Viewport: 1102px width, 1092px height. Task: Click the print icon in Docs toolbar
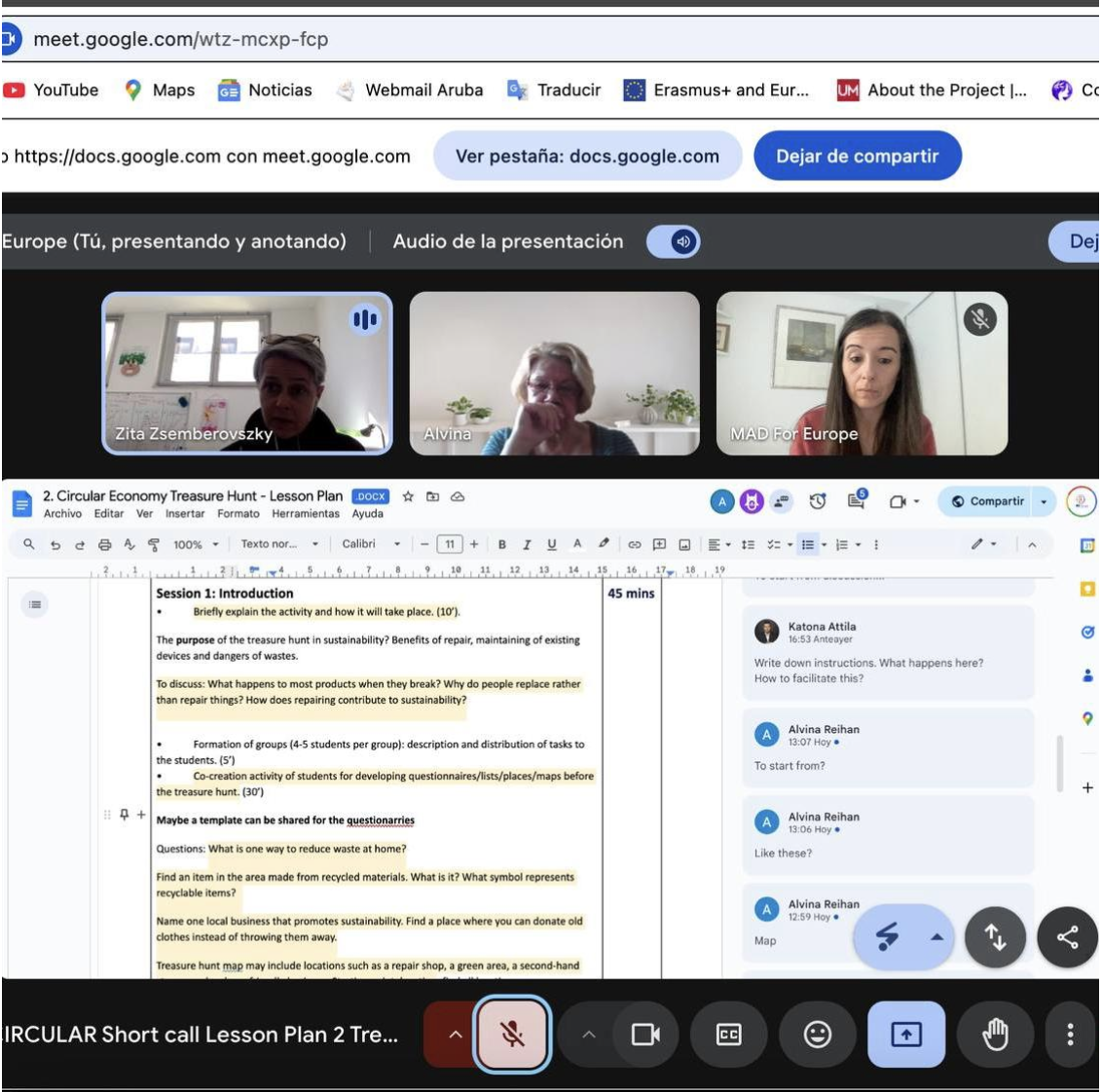pyautogui.click(x=105, y=545)
